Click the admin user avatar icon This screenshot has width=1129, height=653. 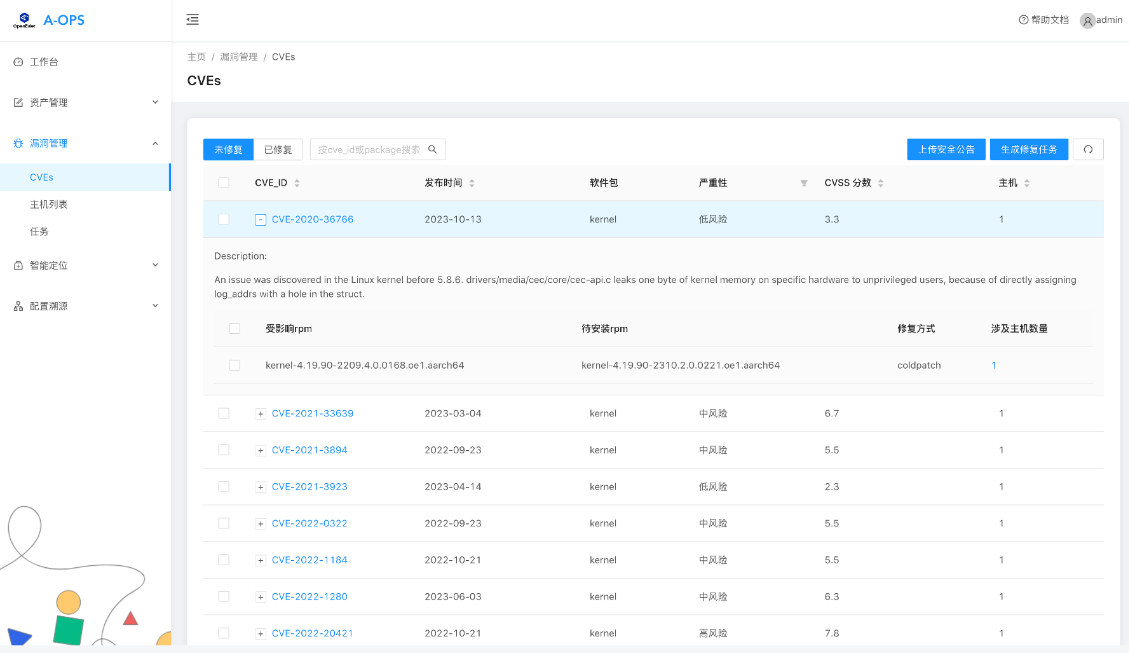click(x=1087, y=20)
